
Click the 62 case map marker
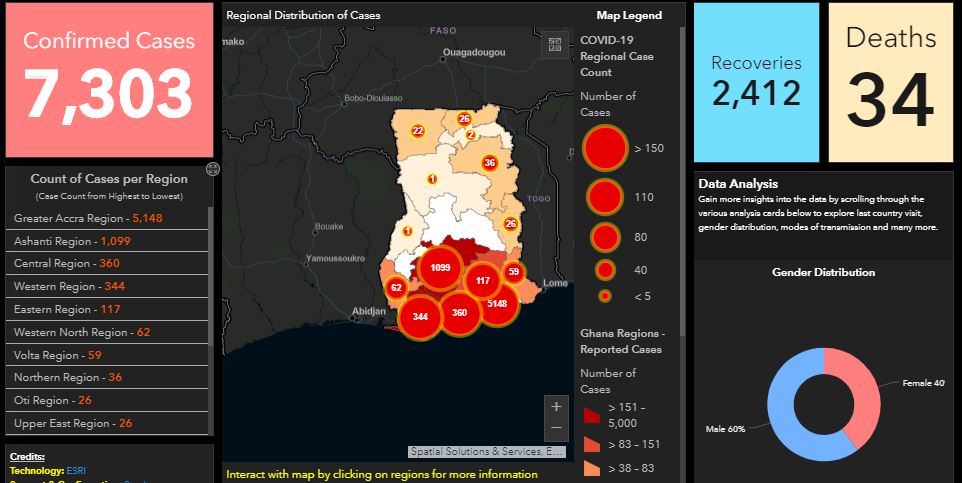click(396, 288)
